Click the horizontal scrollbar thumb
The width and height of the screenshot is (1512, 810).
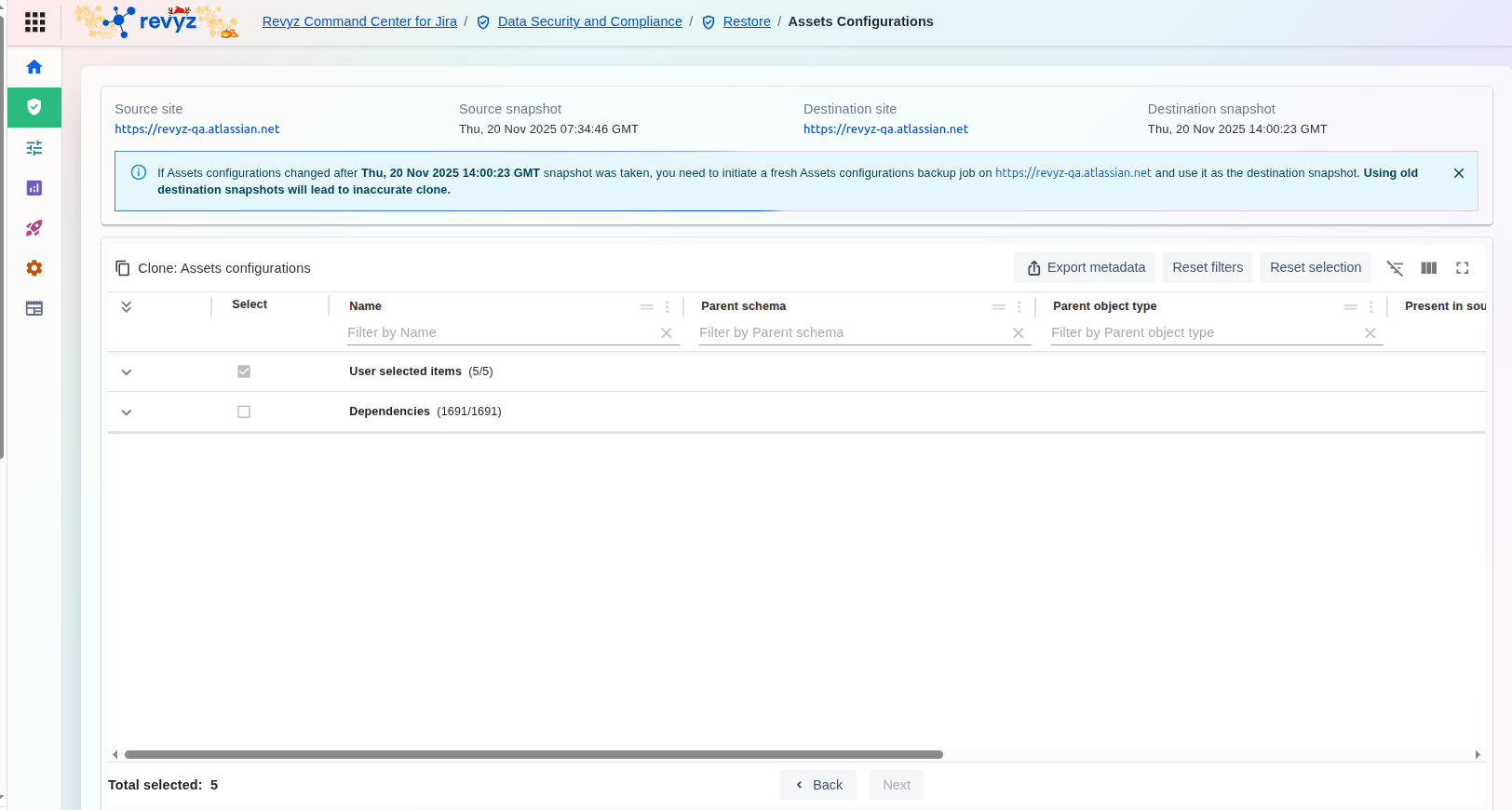[533, 754]
